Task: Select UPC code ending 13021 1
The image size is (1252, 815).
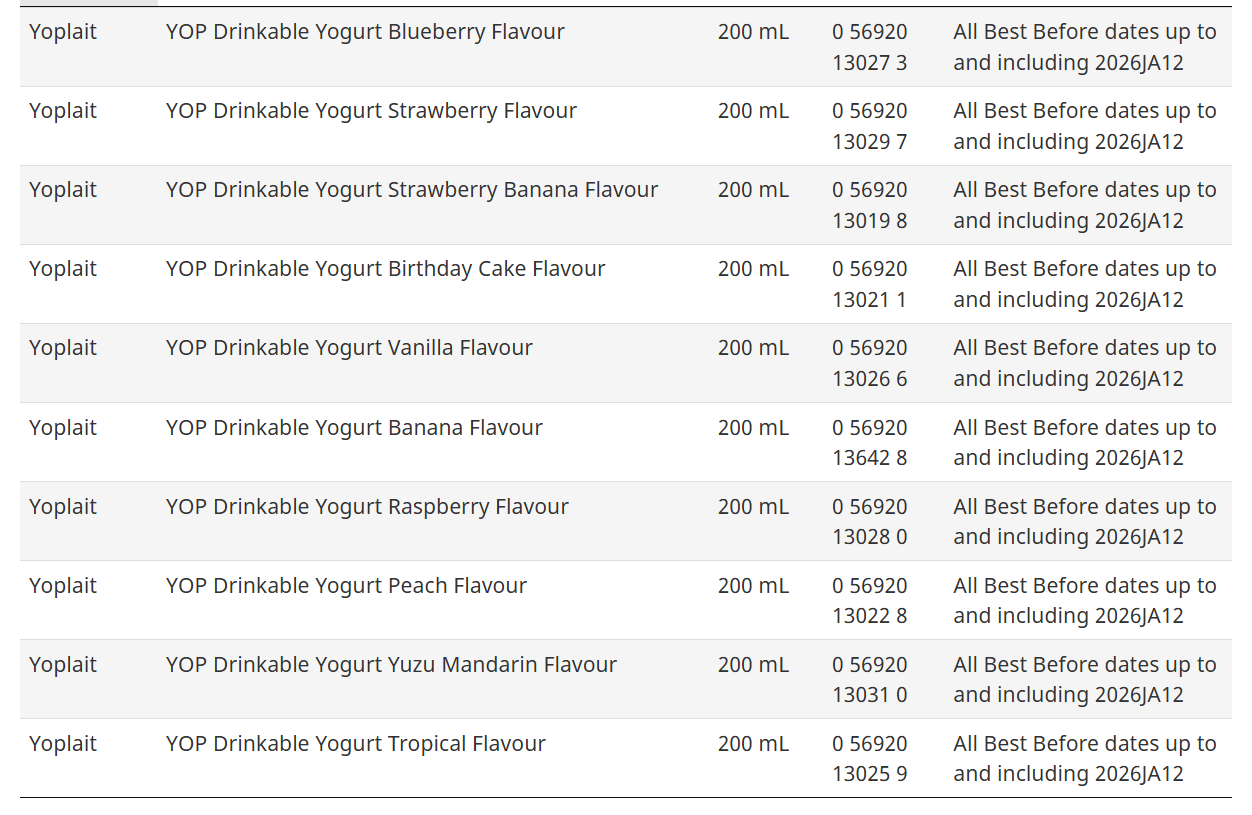Action: click(869, 284)
